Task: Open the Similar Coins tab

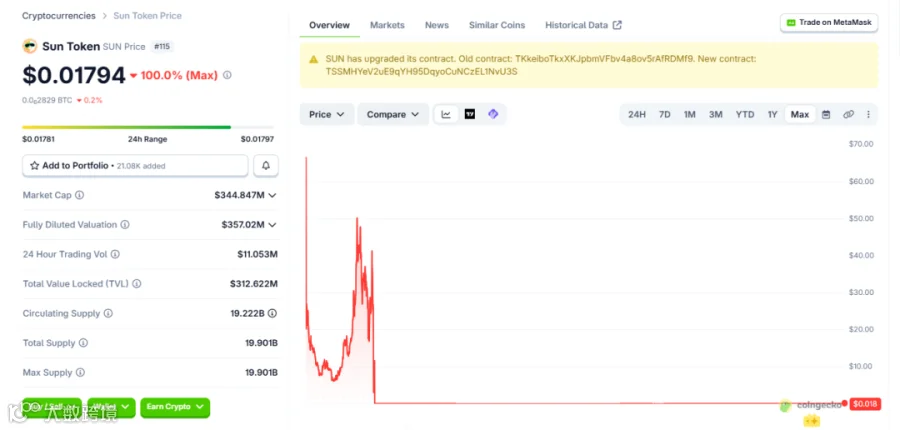Action: [x=496, y=25]
